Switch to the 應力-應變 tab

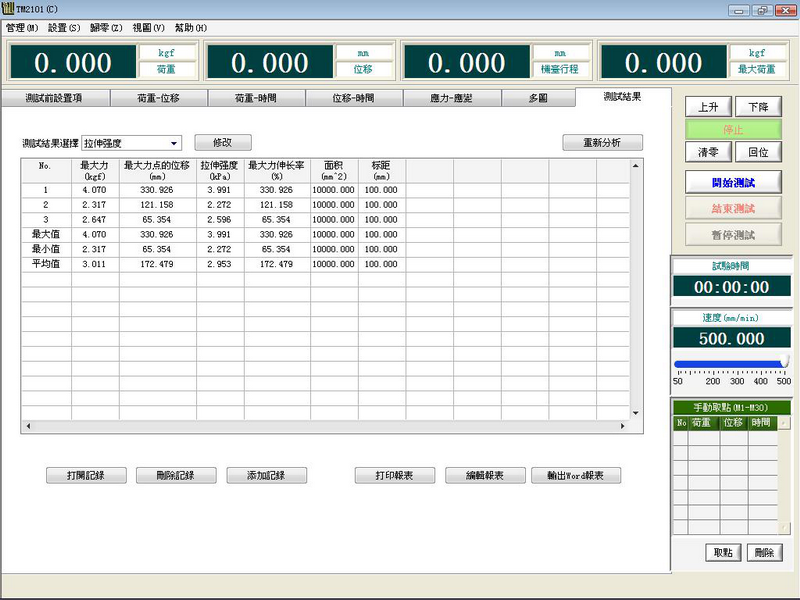[x=451, y=98]
